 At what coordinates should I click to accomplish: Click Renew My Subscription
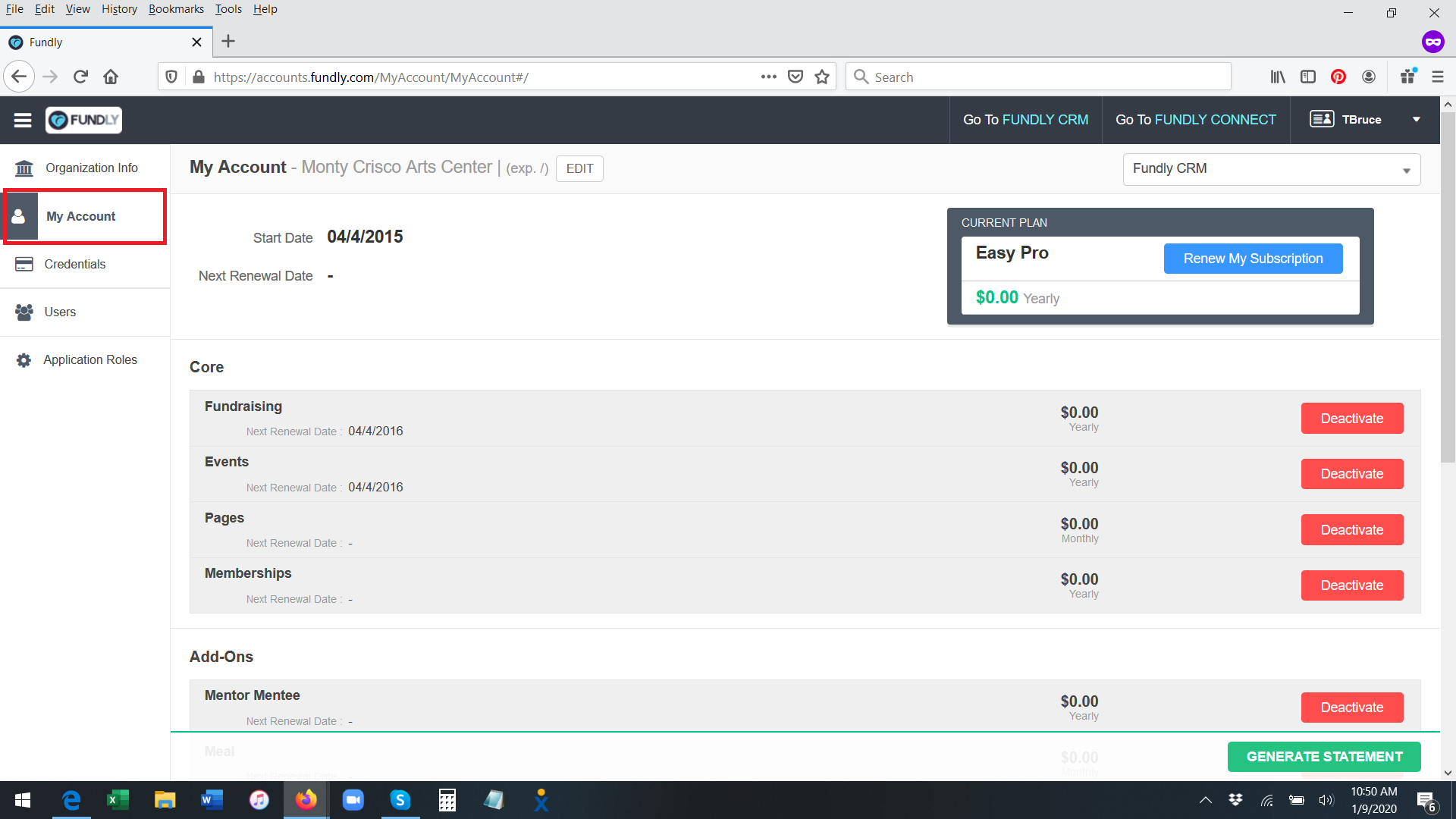pos(1253,259)
